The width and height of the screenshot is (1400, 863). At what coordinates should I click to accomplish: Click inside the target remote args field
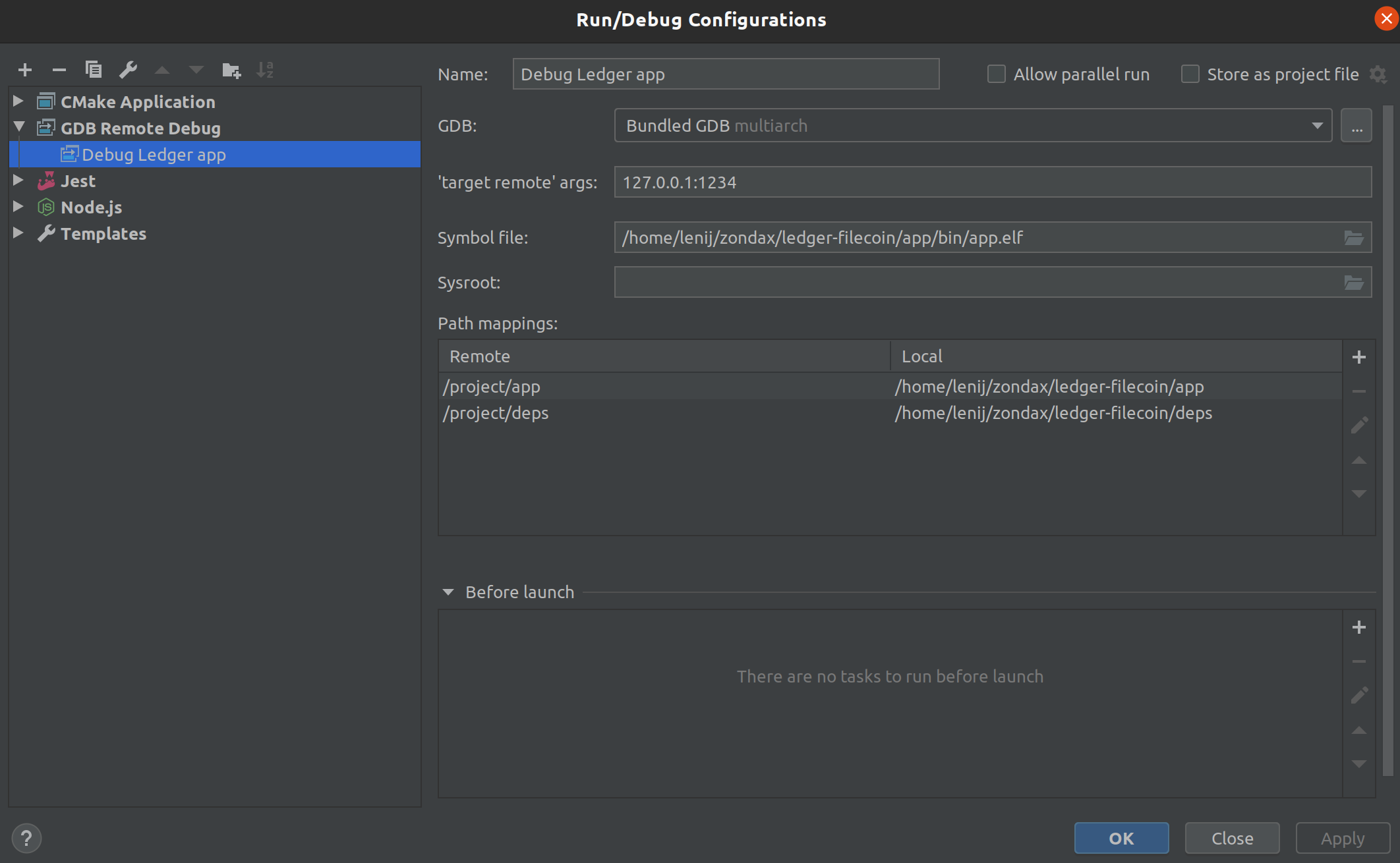pyautogui.click(x=992, y=182)
